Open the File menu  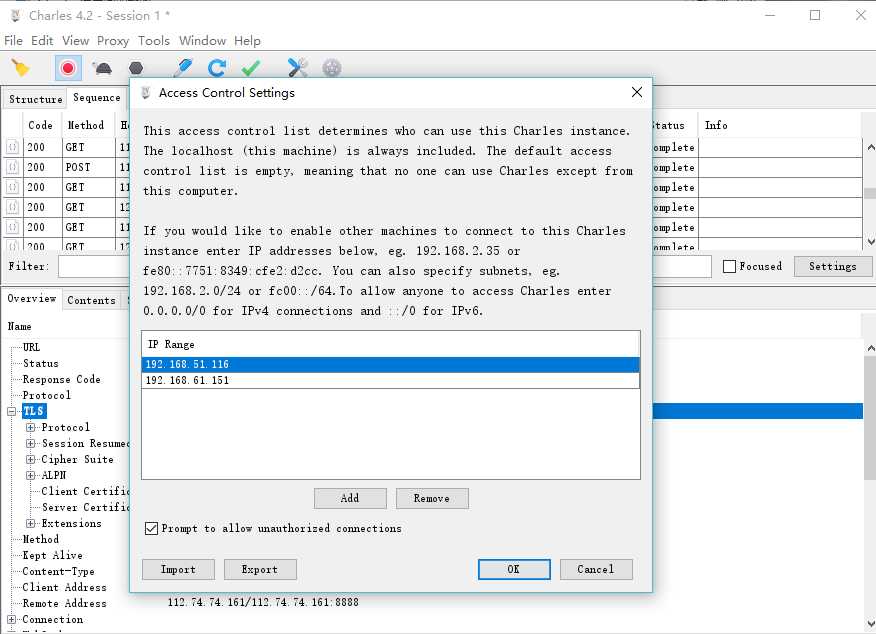(x=13, y=41)
